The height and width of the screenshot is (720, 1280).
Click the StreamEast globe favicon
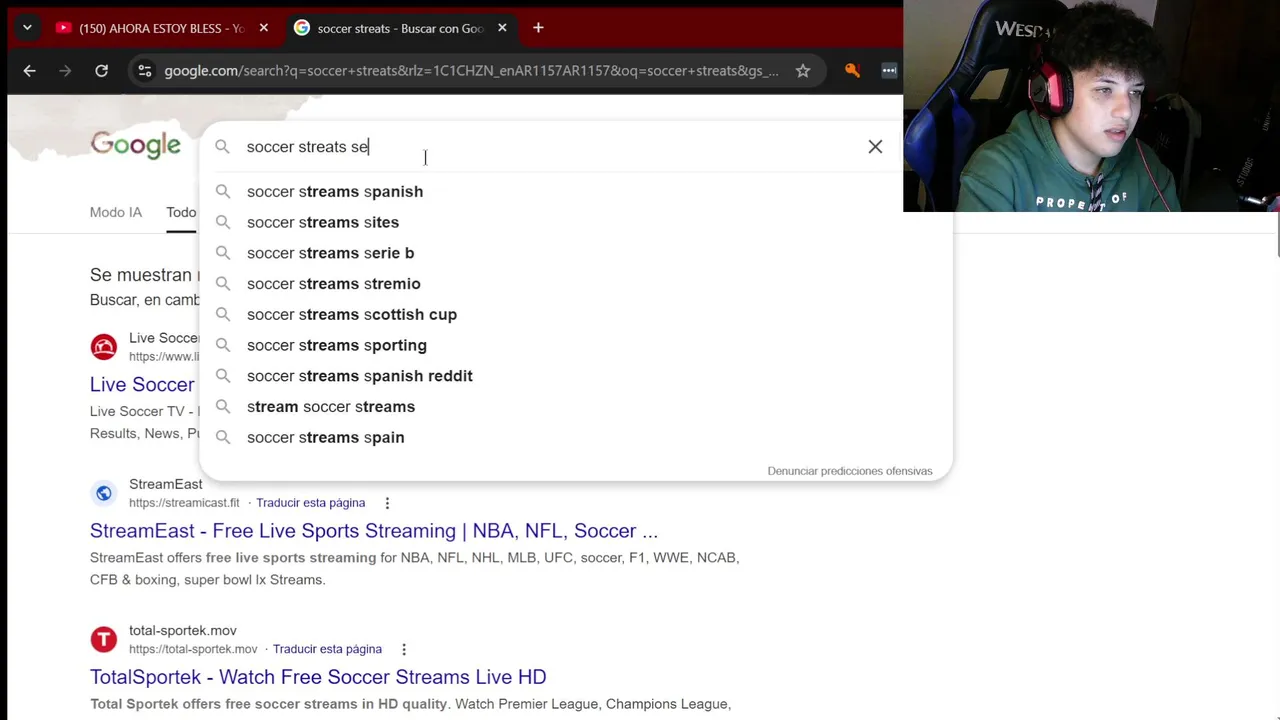[104, 493]
